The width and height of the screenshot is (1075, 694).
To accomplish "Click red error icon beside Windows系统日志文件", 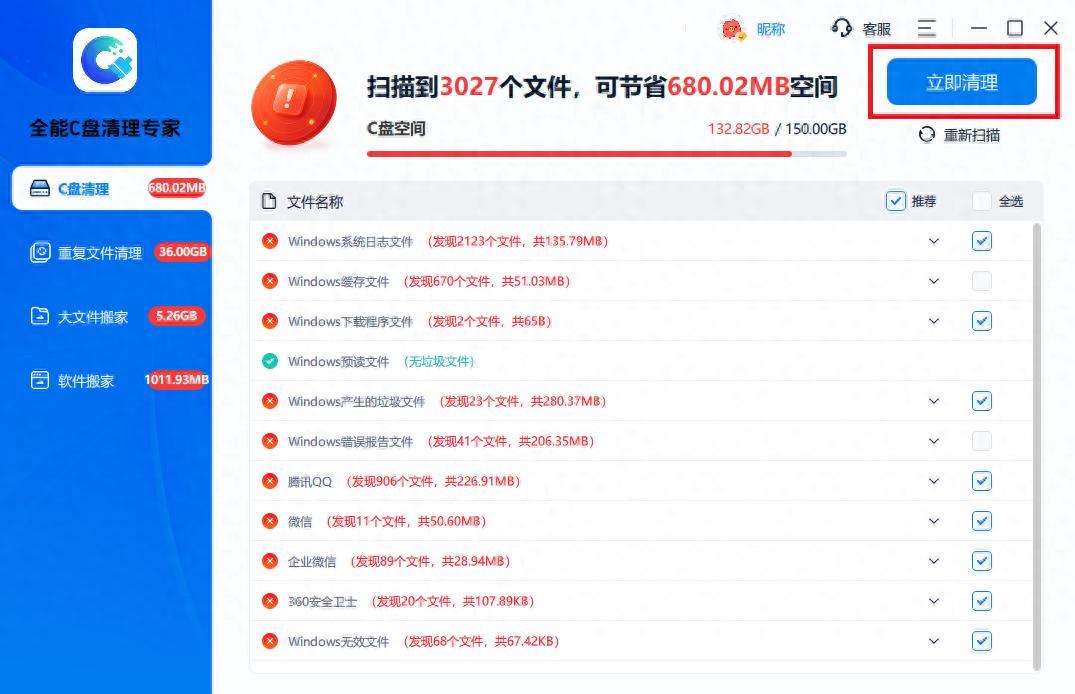I will pyautogui.click(x=270, y=241).
